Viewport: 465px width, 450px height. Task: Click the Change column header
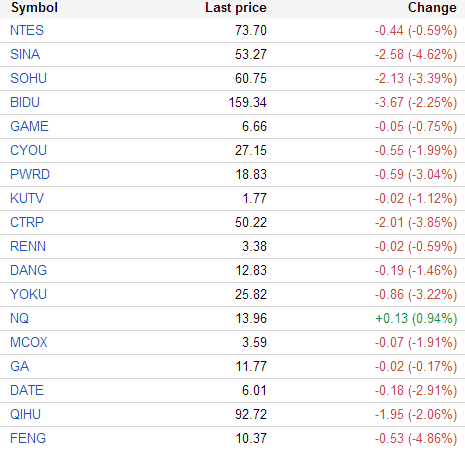[432, 8]
